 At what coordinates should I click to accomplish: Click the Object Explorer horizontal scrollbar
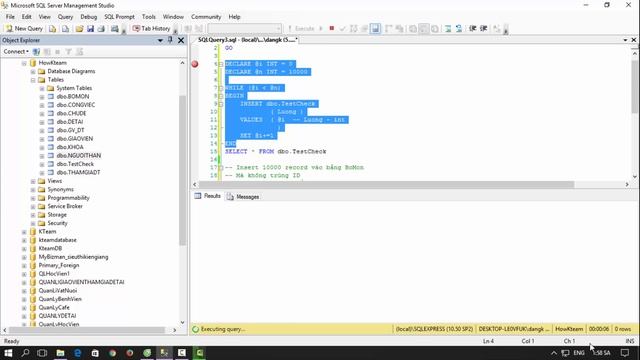pyautogui.click(x=87, y=330)
